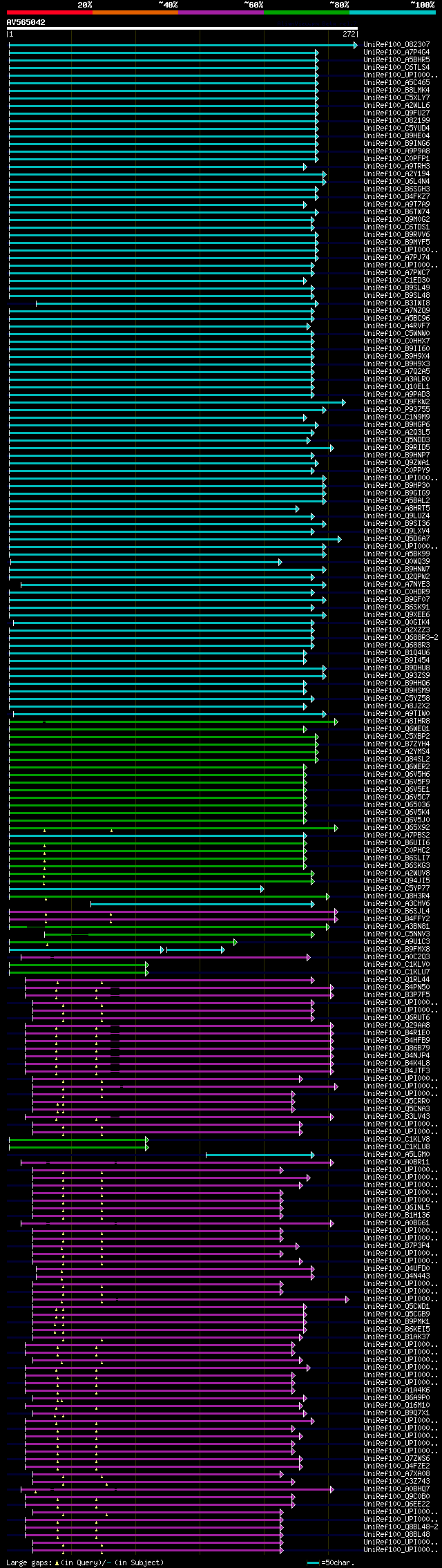442x1568 pixels.
Task: Click hit label UniRef100_A5C465
Action: tap(396, 83)
